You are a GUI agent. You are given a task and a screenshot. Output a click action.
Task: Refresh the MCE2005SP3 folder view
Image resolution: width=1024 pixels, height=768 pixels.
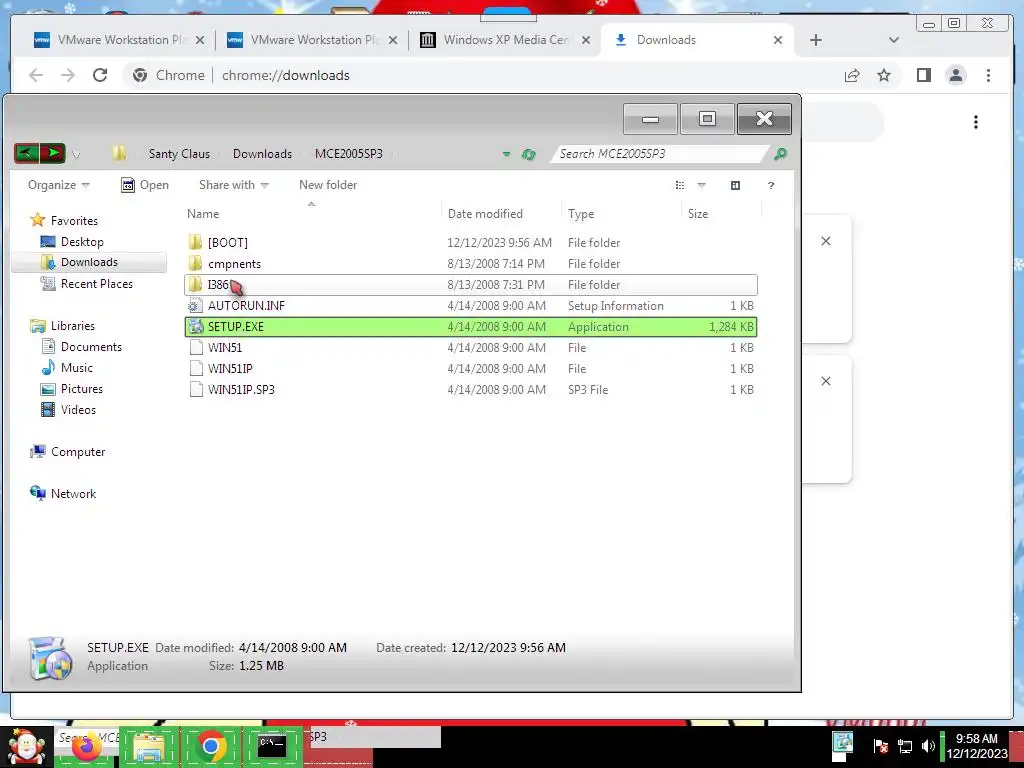528,154
